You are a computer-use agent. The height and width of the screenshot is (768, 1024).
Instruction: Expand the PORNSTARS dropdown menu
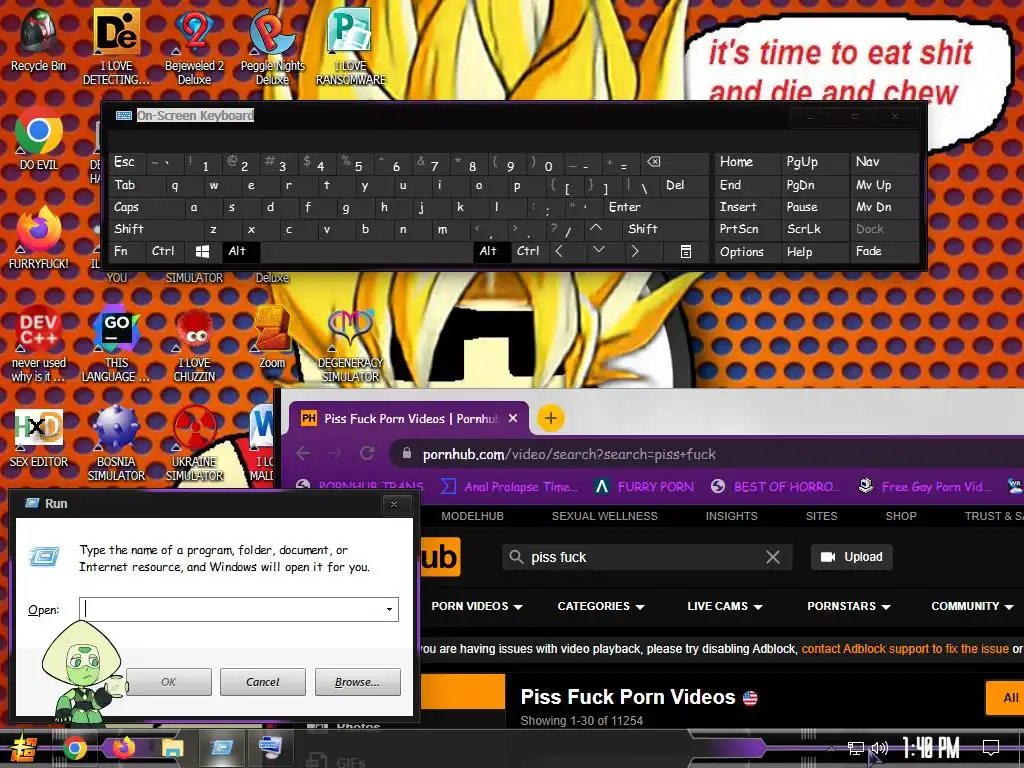849,606
